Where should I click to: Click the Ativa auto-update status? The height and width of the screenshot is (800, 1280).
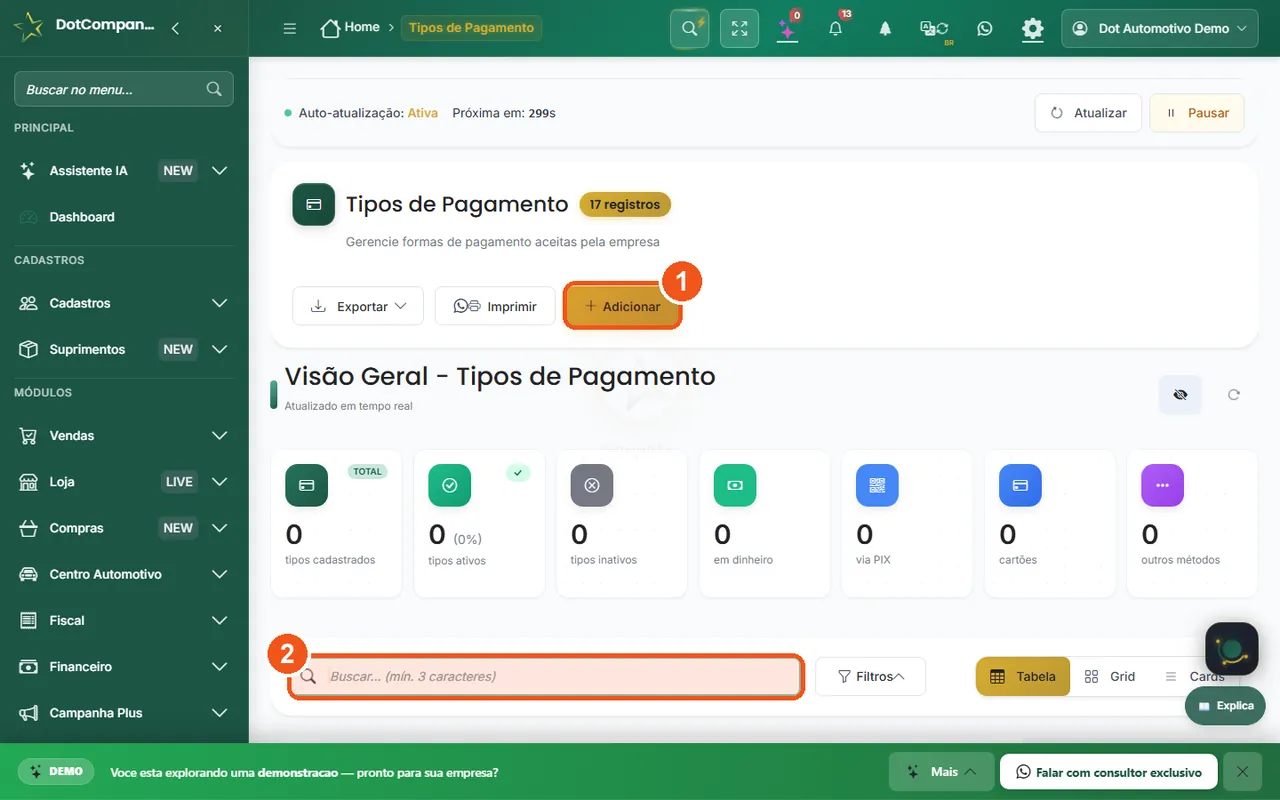point(423,113)
